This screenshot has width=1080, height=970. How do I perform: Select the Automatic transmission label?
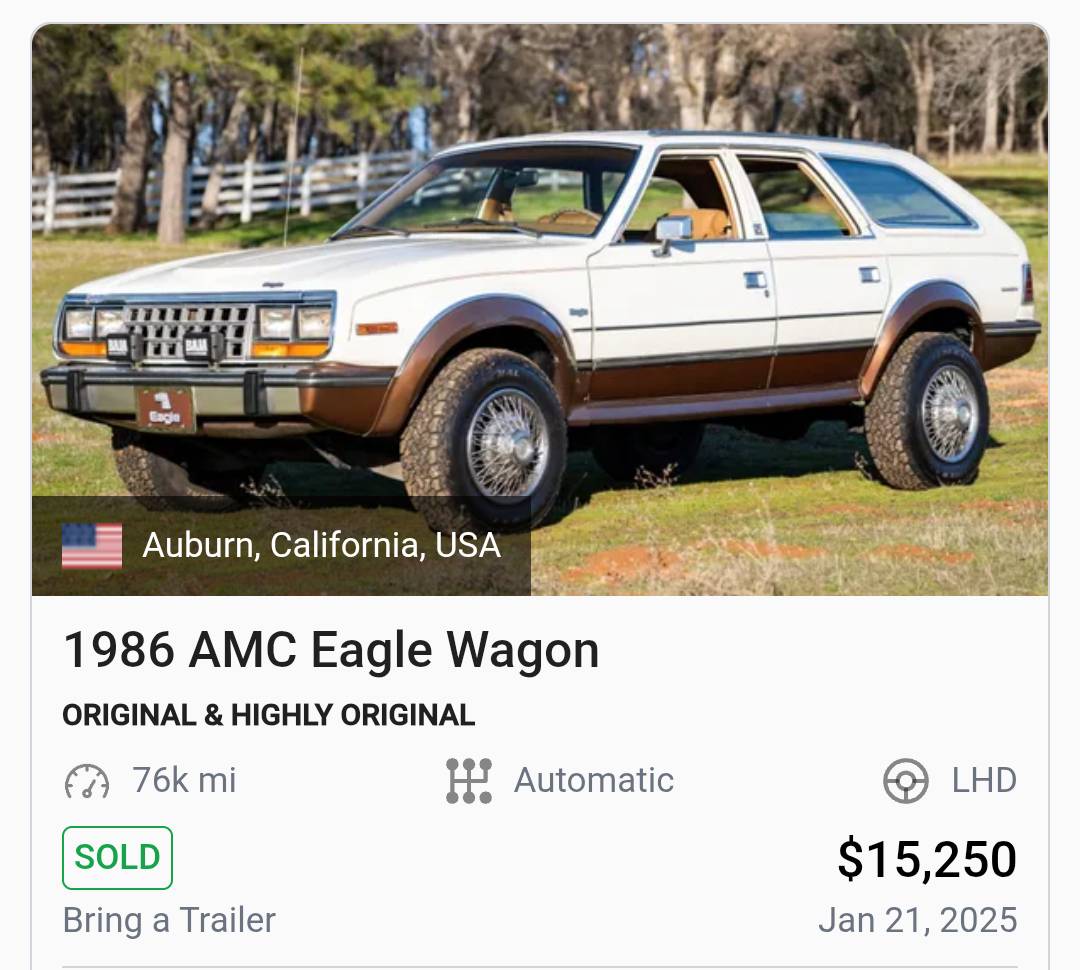pyautogui.click(x=594, y=781)
